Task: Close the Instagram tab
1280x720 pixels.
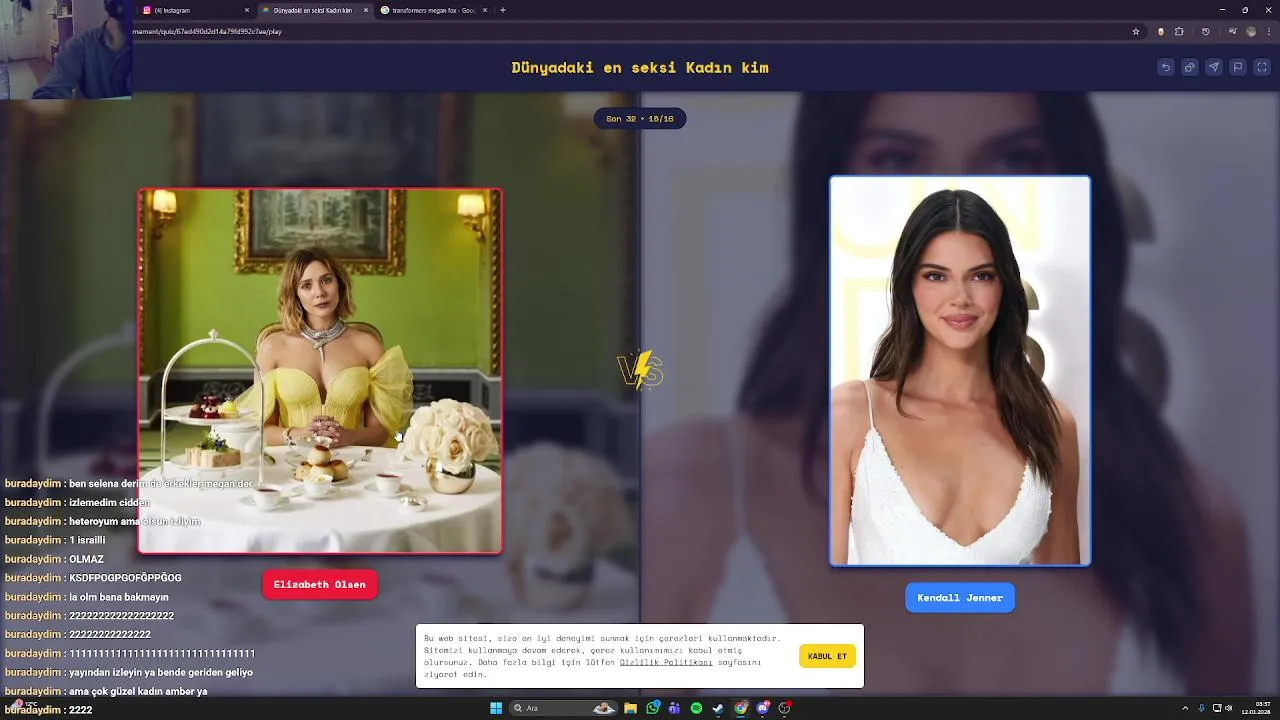Action: coord(247,10)
